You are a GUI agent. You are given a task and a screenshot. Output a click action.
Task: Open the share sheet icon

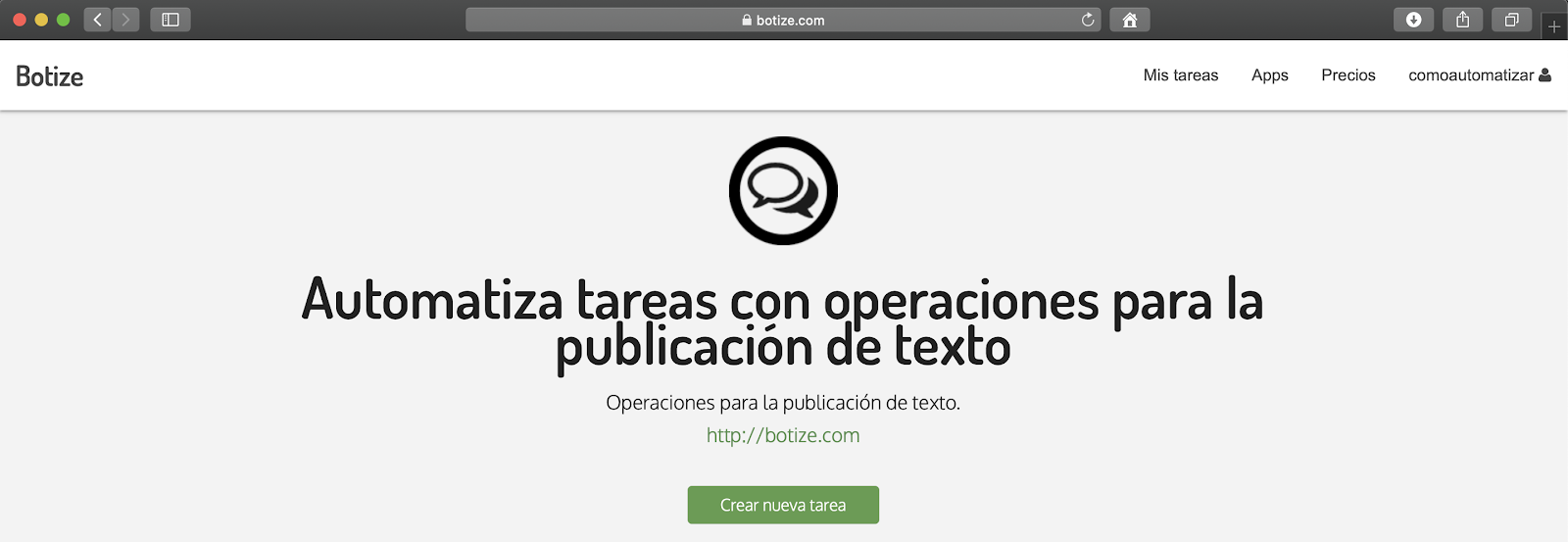click(x=1463, y=20)
